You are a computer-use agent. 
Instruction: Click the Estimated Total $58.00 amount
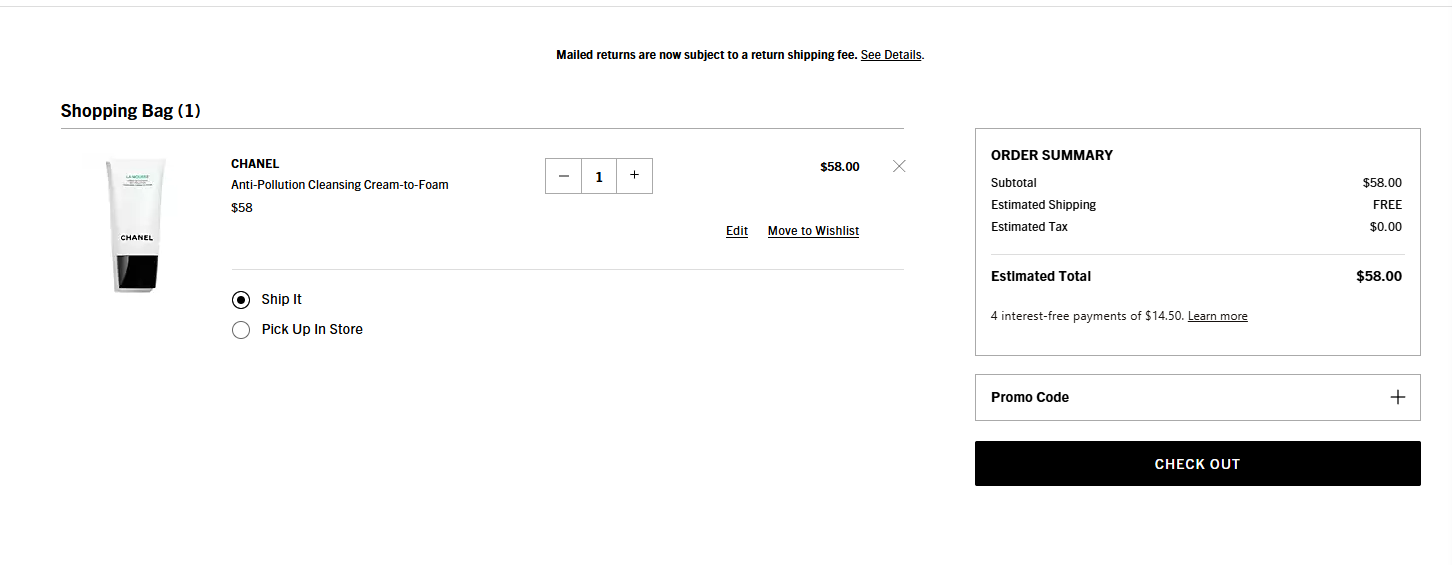tap(1379, 276)
